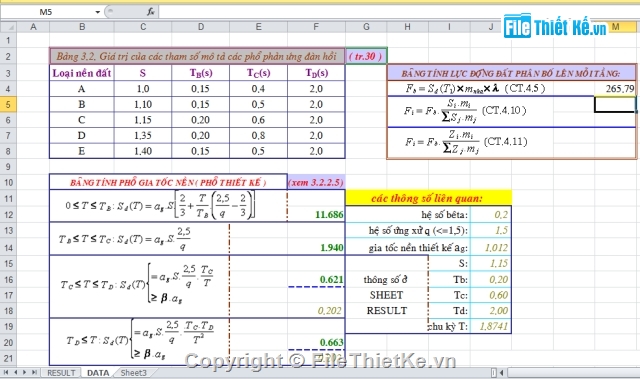Click S value '1,40' cell

pyautogui.click(x=143, y=151)
